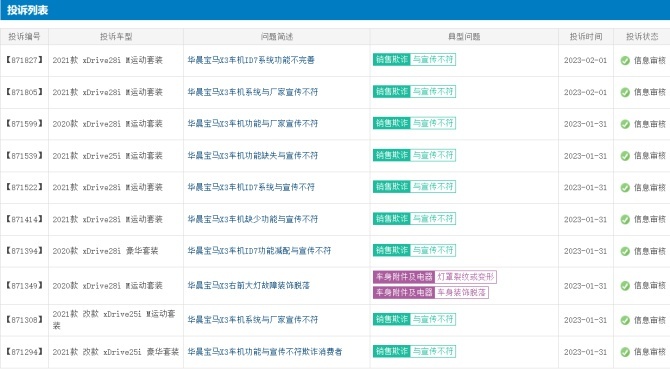
Task: Open complaint 华晨宝马X3车机缺少功能与宣传不符
Action: click(x=253, y=219)
